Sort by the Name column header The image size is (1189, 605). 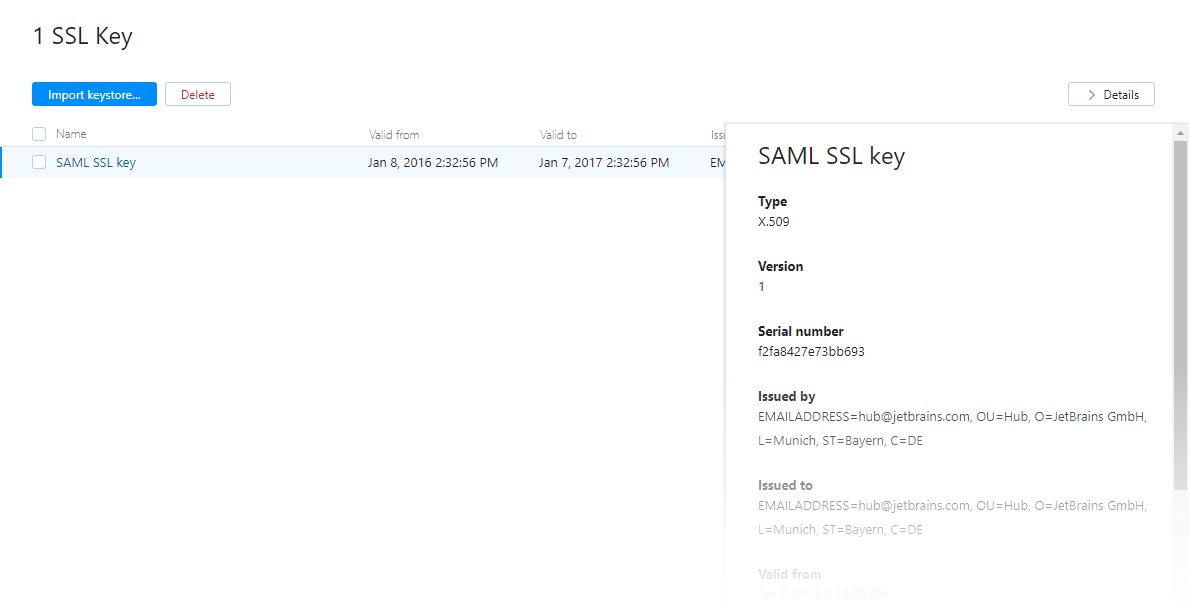coord(71,134)
